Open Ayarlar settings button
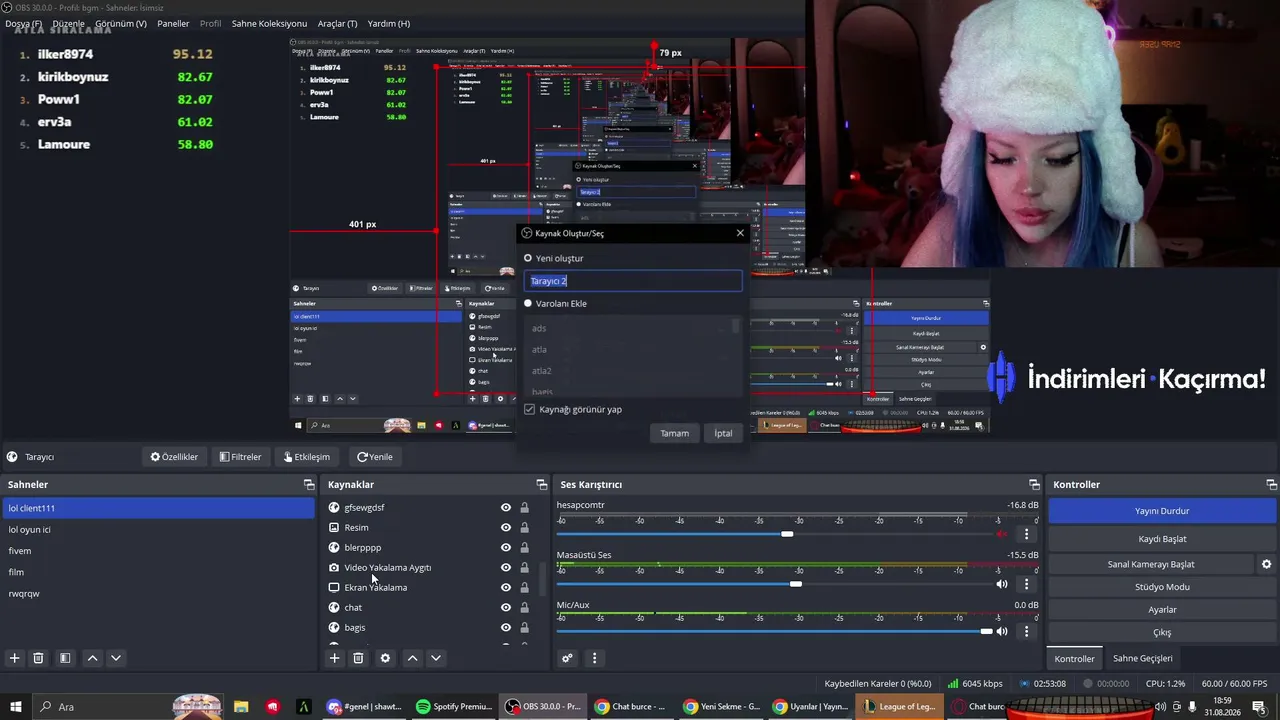 [1162, 610]
